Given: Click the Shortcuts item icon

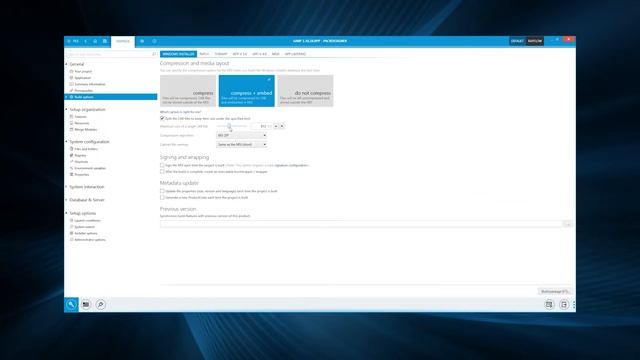Looking at the screenshot, I should [71, 162].
